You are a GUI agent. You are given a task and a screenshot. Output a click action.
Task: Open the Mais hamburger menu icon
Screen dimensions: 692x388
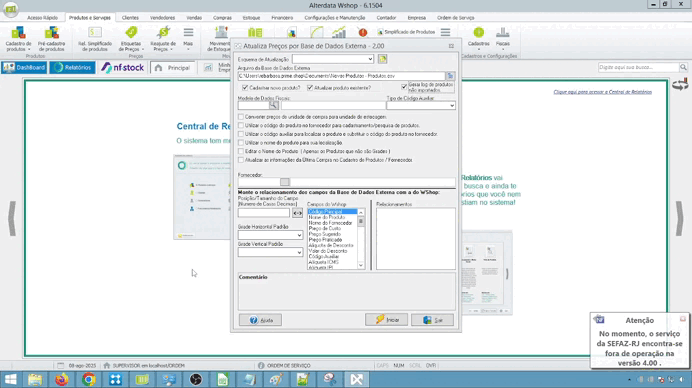pos(188,33)
